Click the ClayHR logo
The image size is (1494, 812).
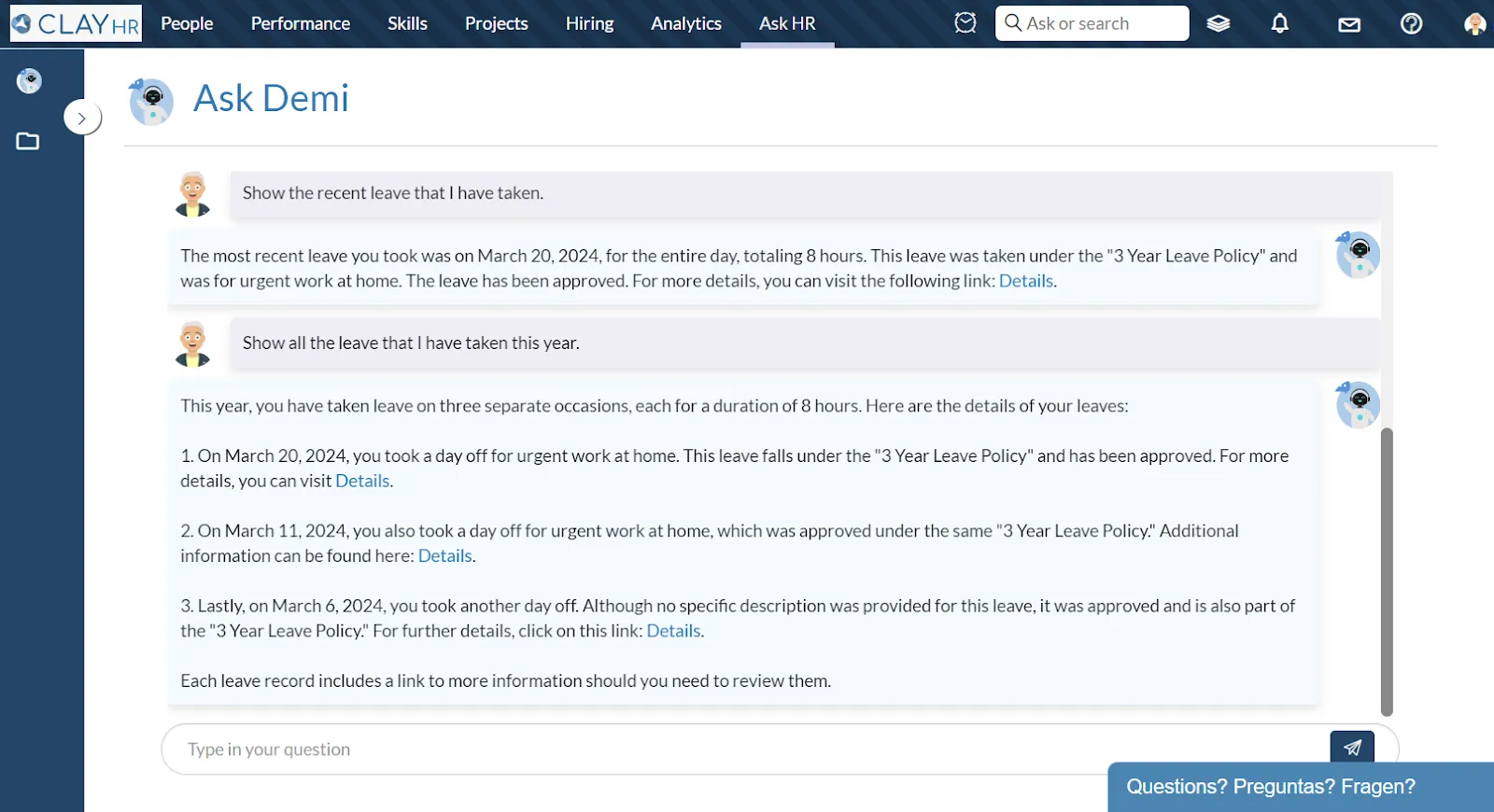pos(76,23)
